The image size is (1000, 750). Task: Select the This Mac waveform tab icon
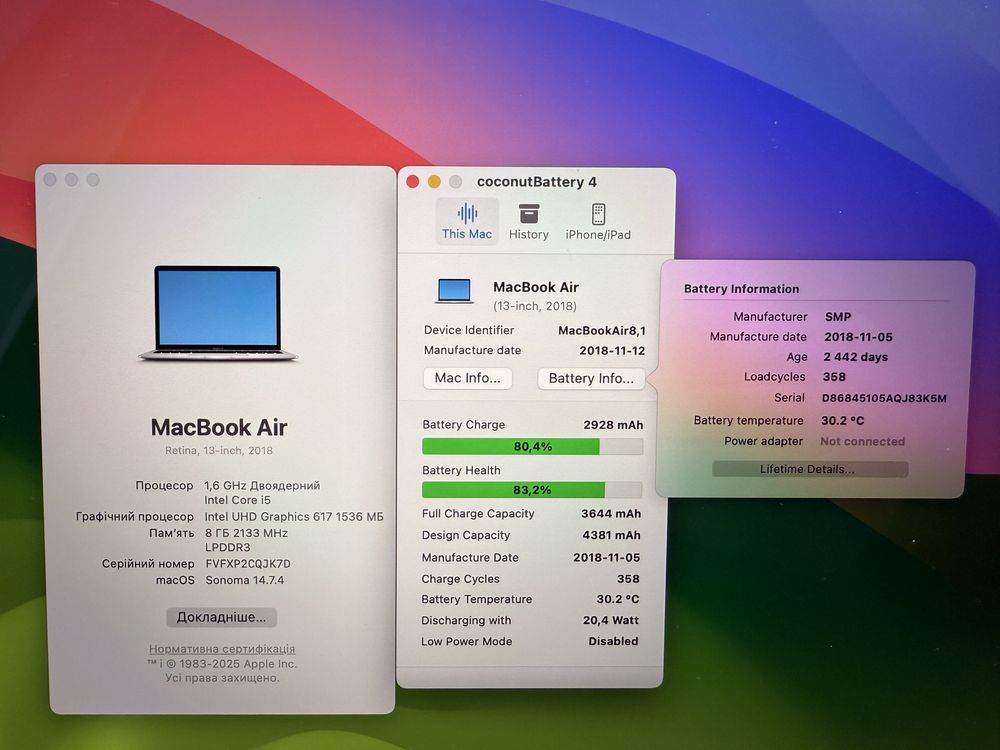click(x=467, y=213)
